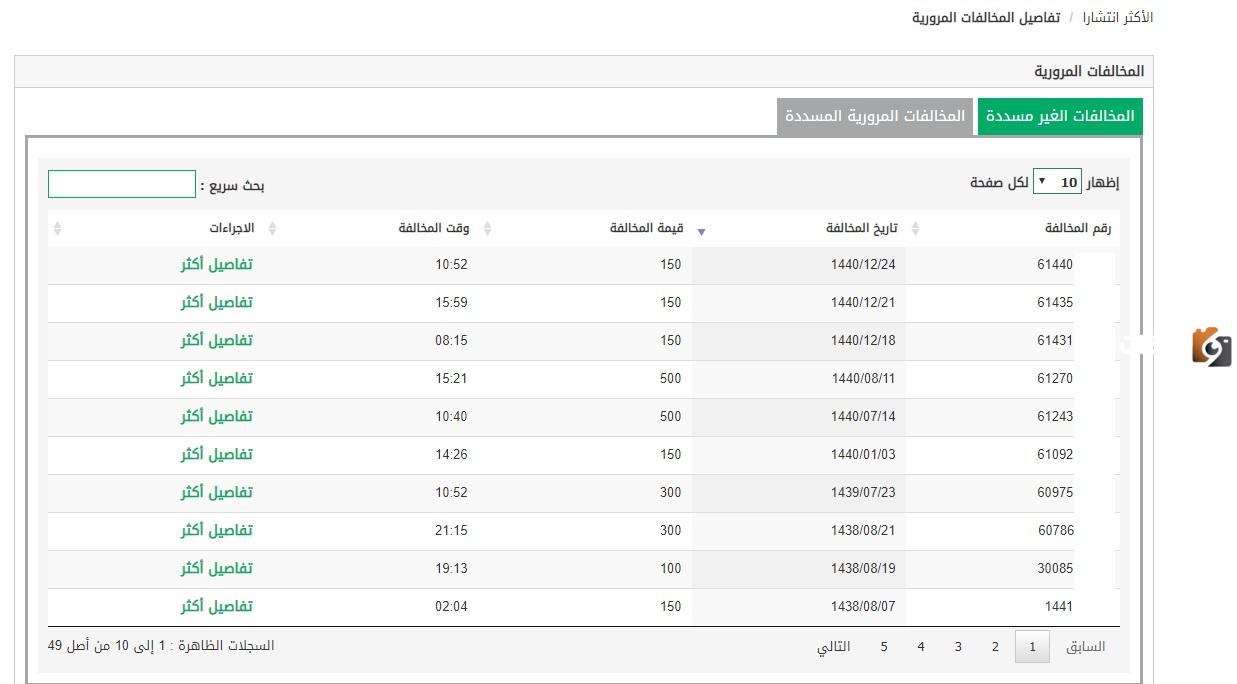The image size is (1237, 684).
Task: Click violation number 61440 cell
Action: 1055,265
